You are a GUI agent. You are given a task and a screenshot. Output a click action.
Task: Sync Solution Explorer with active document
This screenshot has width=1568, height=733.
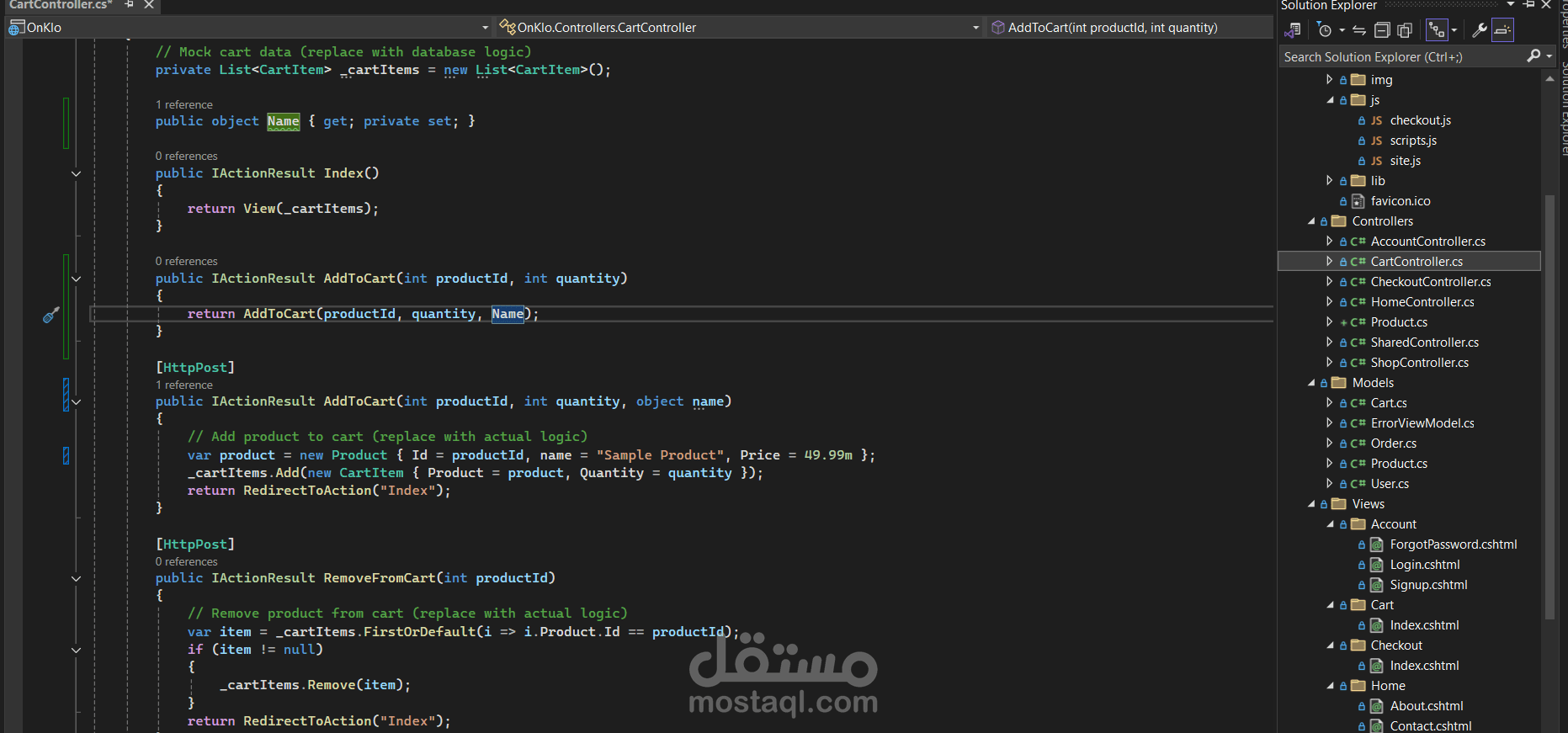[1359, 30]
